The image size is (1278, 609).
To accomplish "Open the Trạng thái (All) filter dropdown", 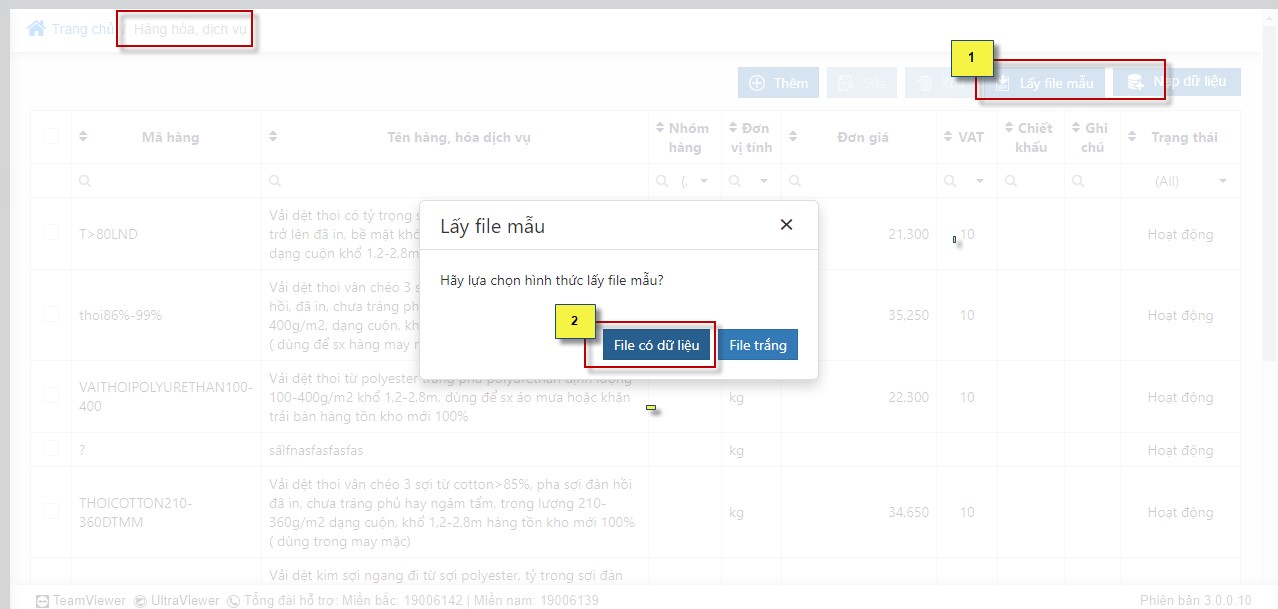I will (1223, 181).
